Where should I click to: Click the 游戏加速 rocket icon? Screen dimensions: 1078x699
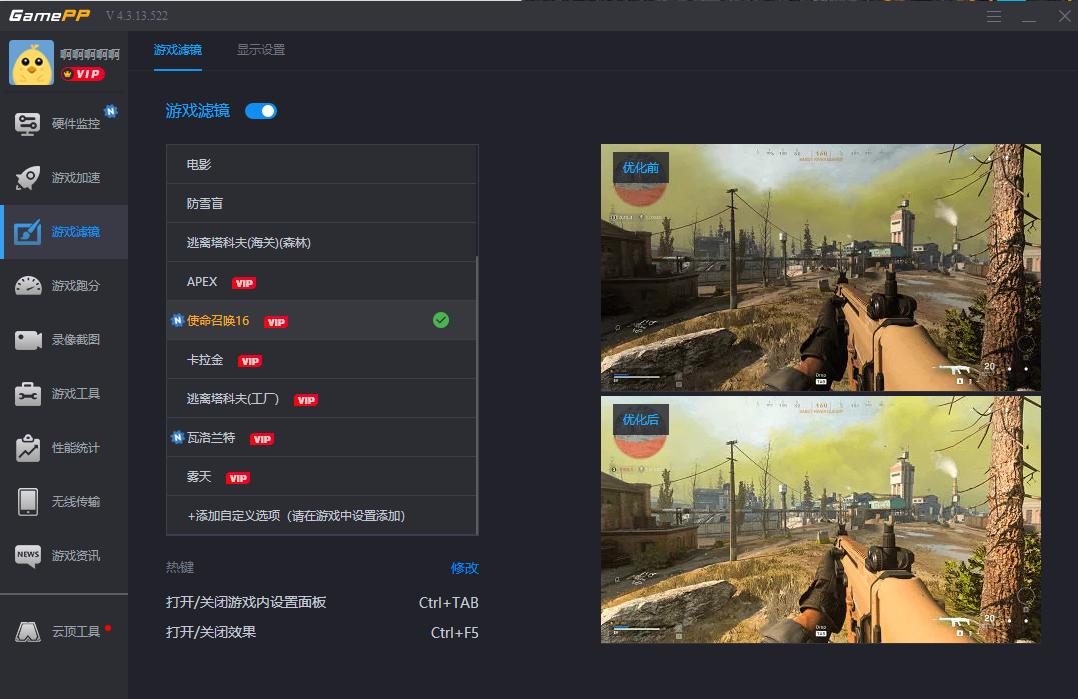(x=28, y=177)
